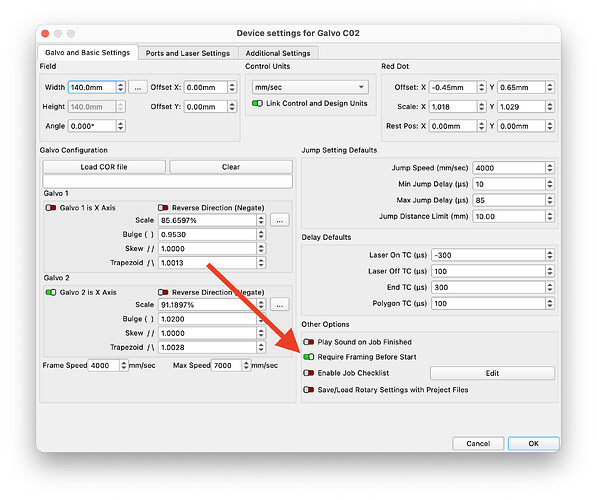597x500 pixels.
Task: Adjust the Max Speed stepper
Action: pos(246,365)
